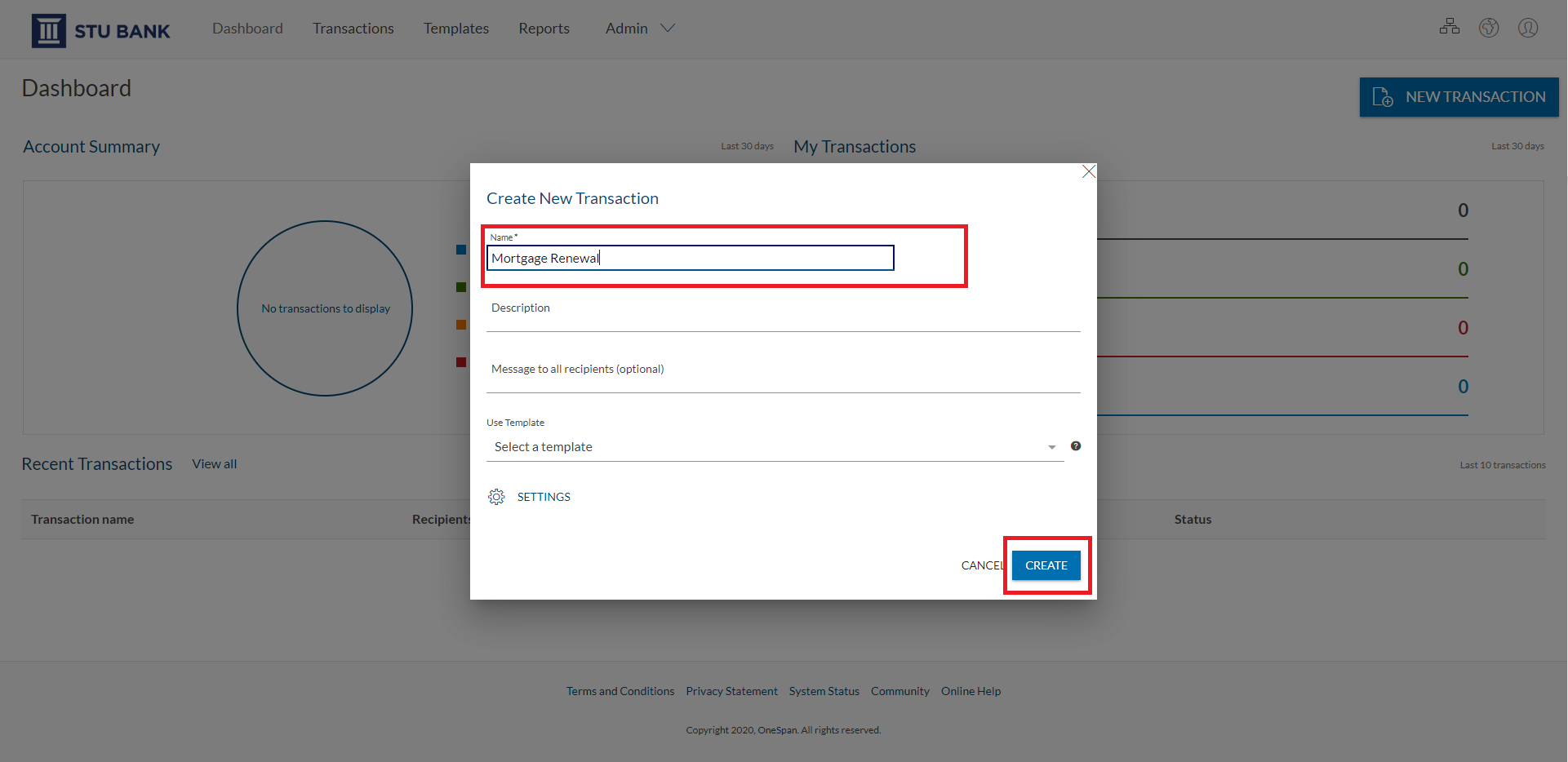Click the Settings gear icon in dialog
The height and width of the screenshot is (762, 1568).
click(496, 497)
